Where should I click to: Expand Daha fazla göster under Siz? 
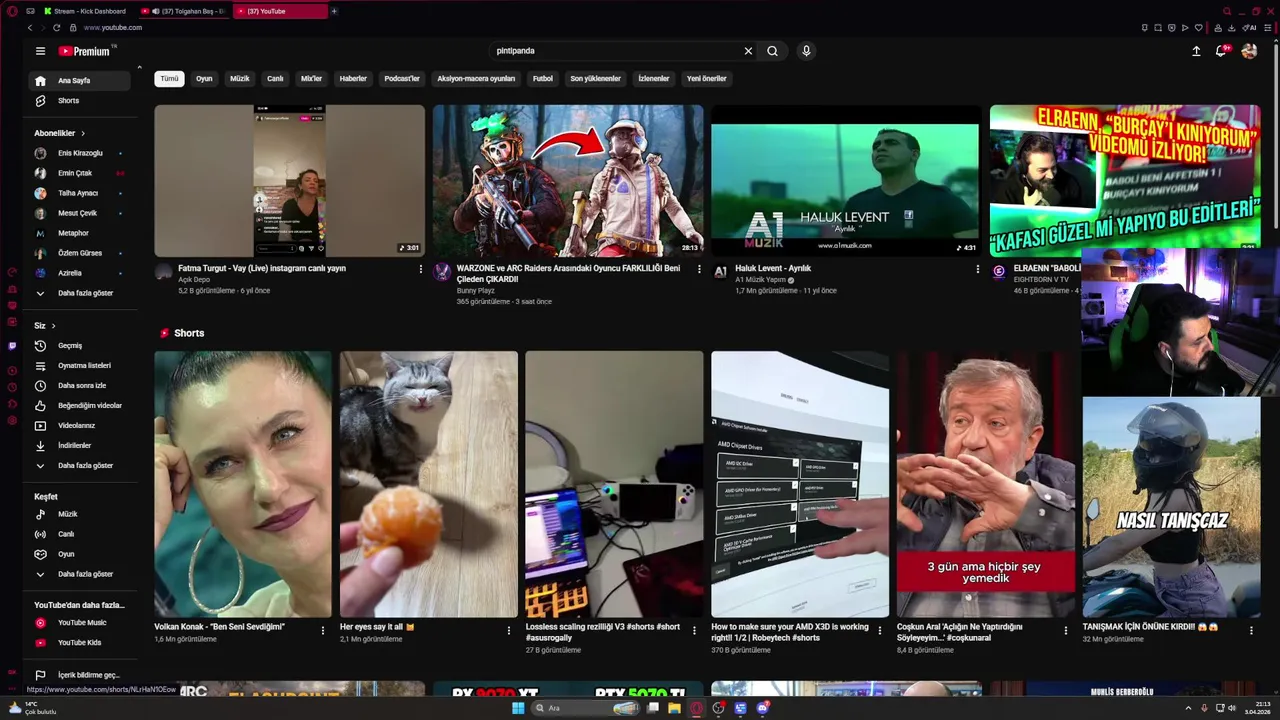tap(80, 465)
